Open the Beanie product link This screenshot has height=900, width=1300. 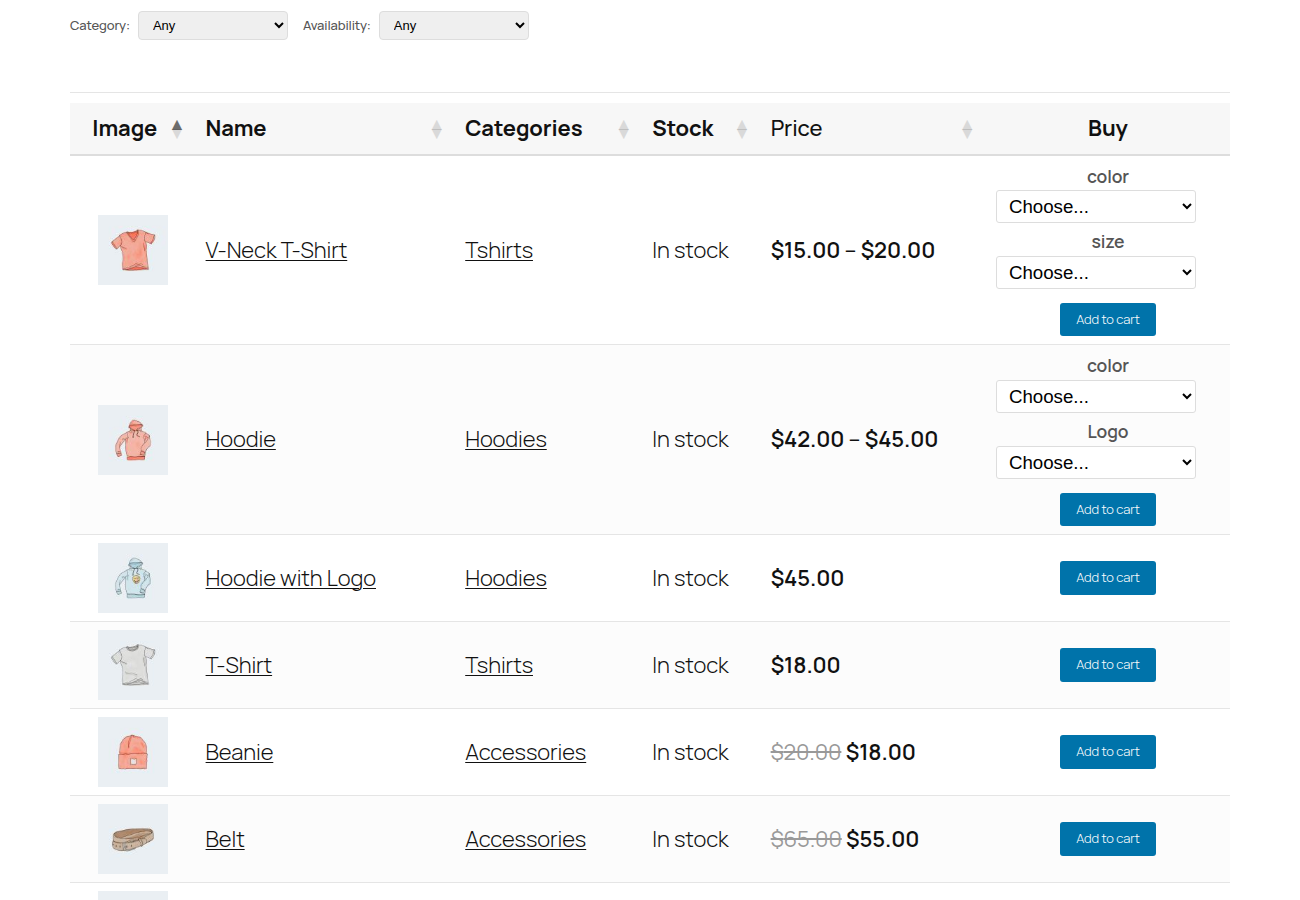[x=239, y=752]
